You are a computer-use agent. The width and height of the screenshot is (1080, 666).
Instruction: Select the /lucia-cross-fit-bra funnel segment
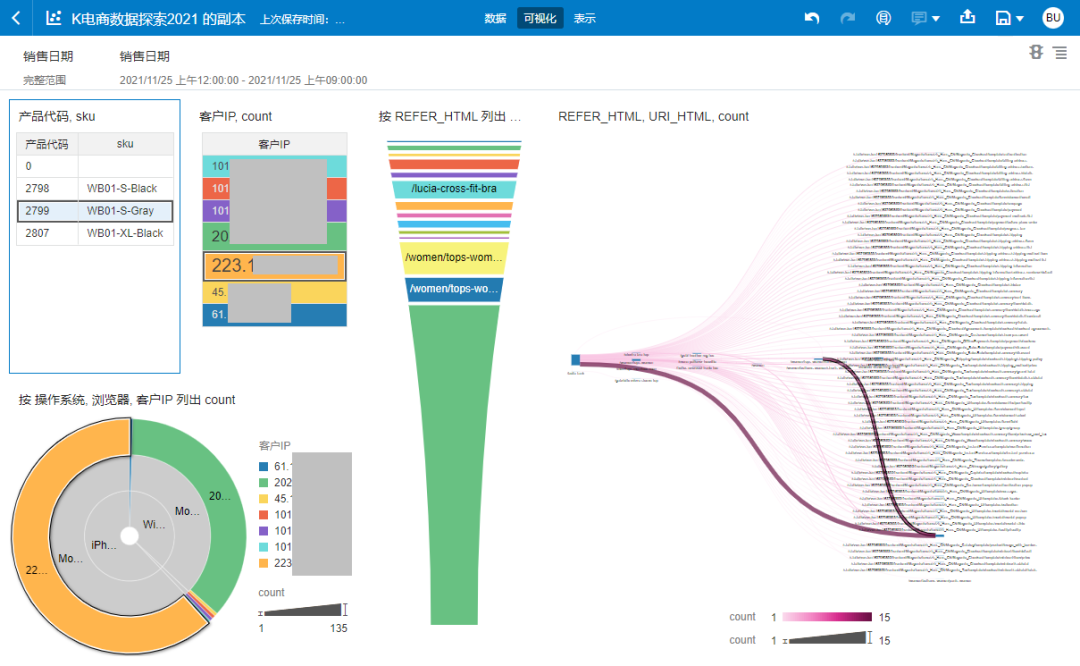coord(454,189)
